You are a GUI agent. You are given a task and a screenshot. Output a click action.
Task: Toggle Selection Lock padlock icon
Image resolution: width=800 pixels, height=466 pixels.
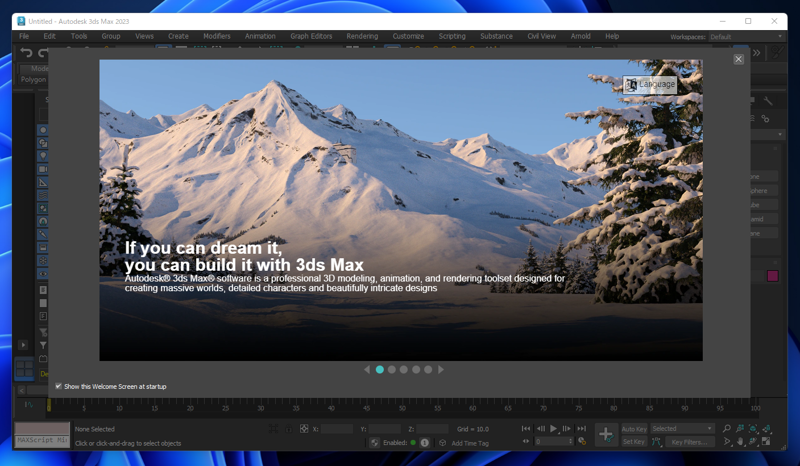[x=289, y=429]
